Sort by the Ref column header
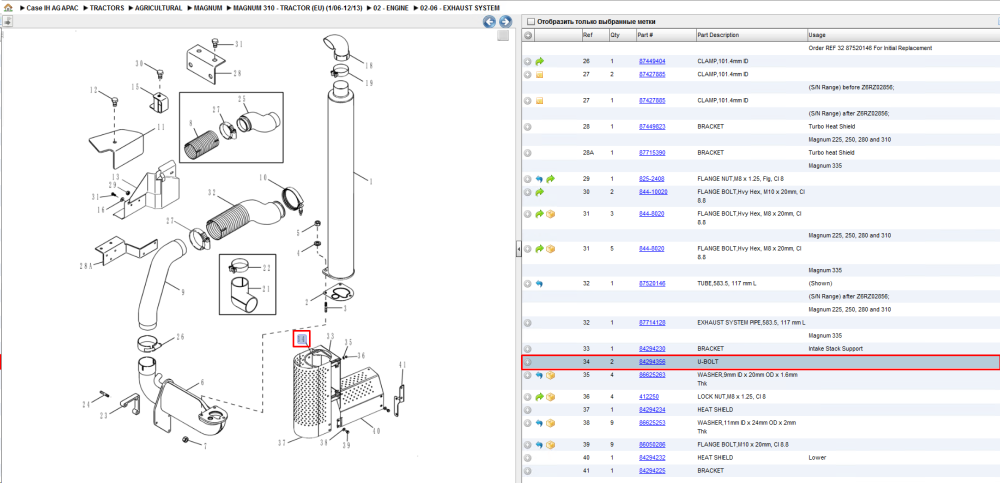This screenshot has height=483, width=1000. [594, 35]
